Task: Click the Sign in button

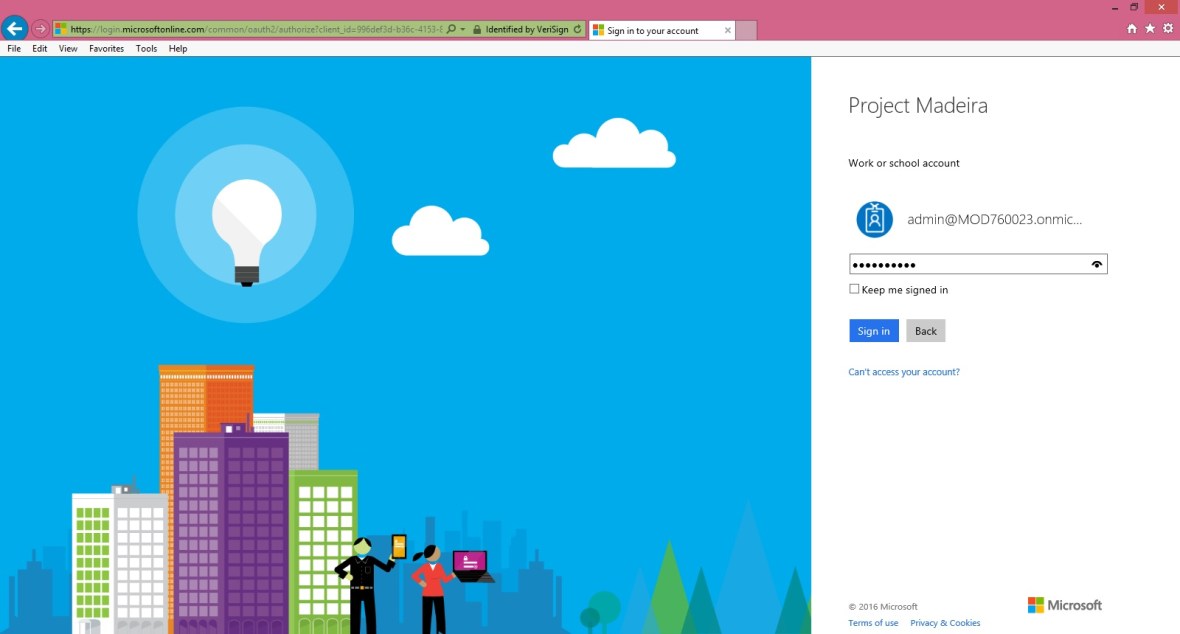Action: click(x=873, y=331)
